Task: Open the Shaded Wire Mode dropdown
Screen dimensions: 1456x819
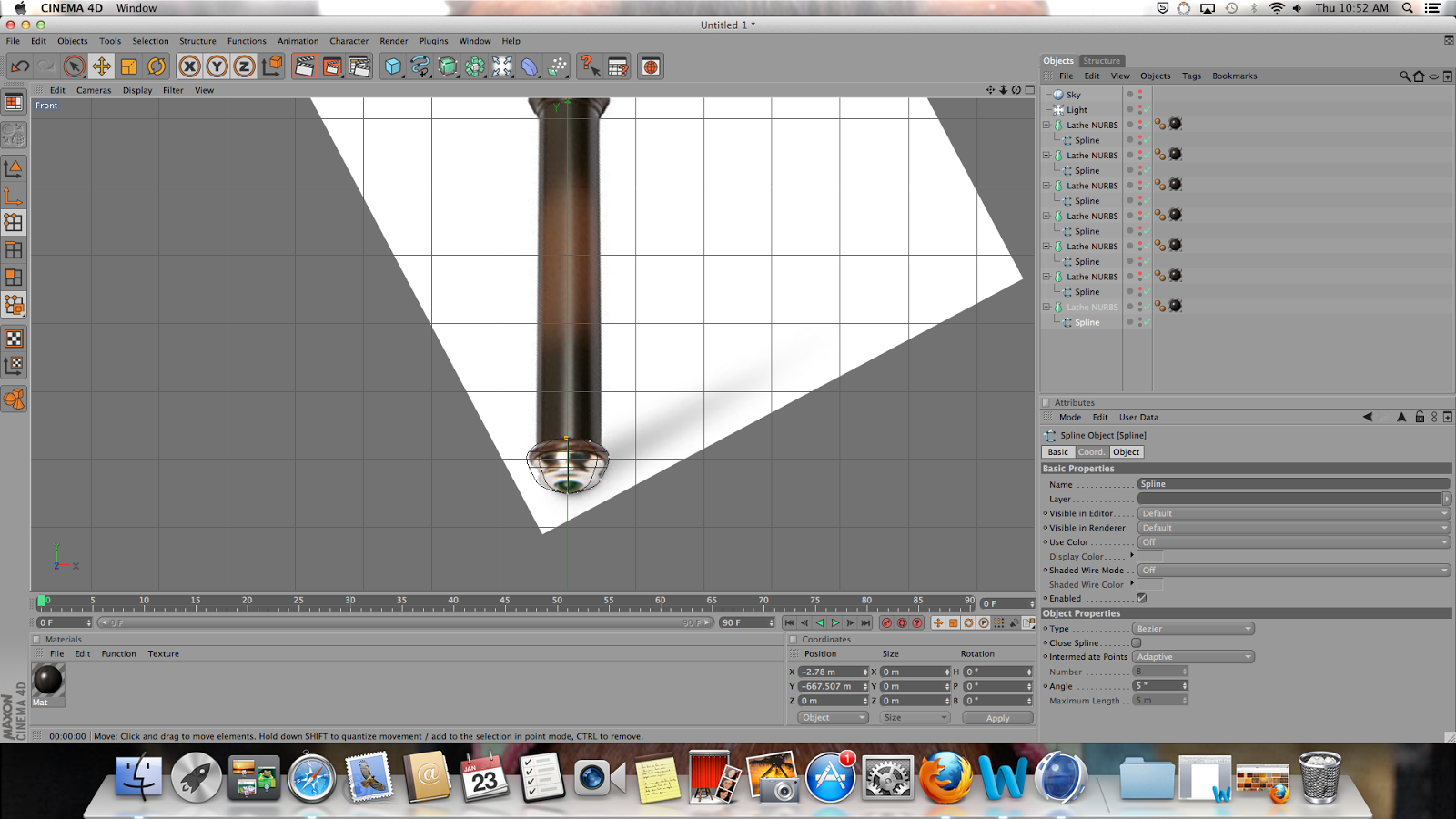Action: coord(1293,571)
